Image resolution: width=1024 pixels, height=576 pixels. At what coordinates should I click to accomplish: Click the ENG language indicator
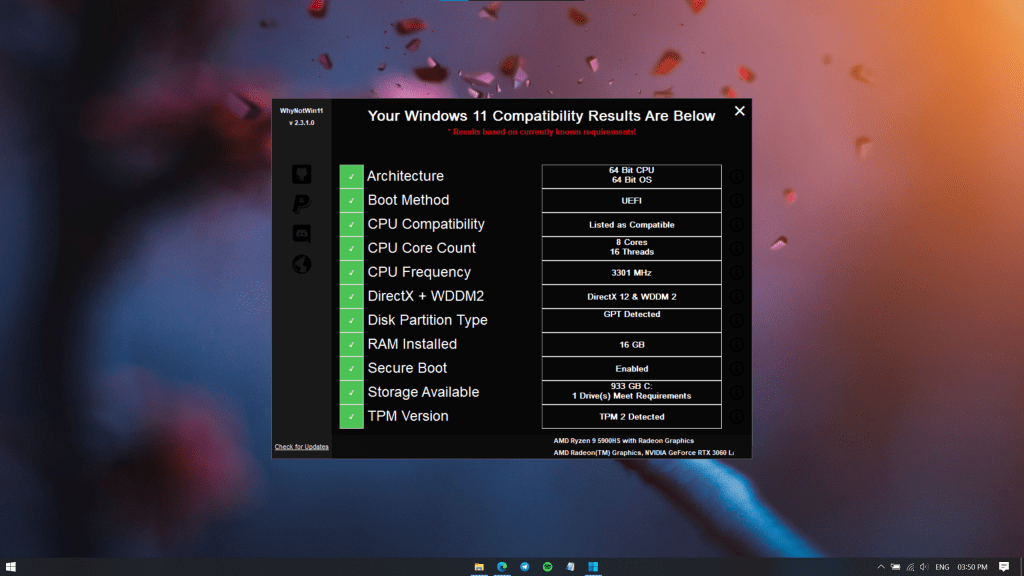[x=942, y=567]
